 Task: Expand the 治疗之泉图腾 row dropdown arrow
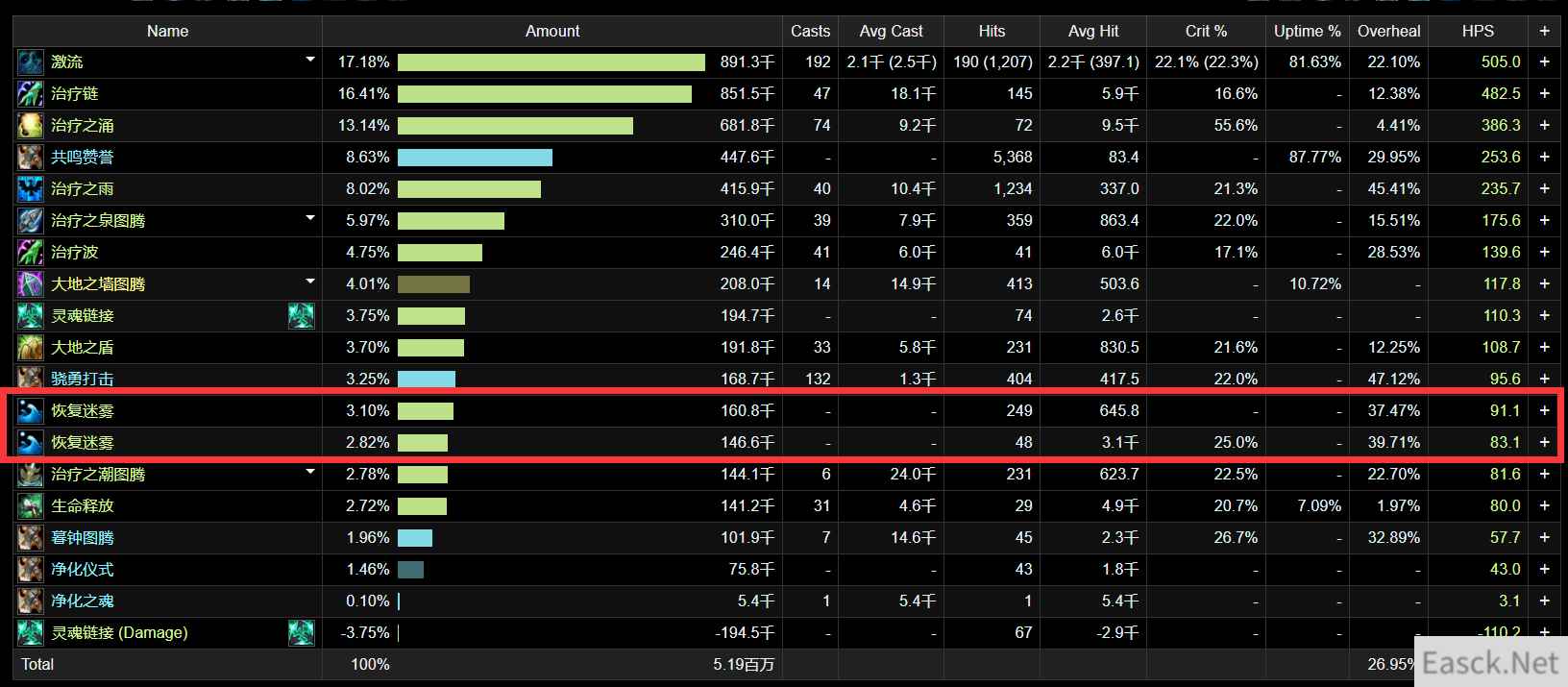pos(310,218)
